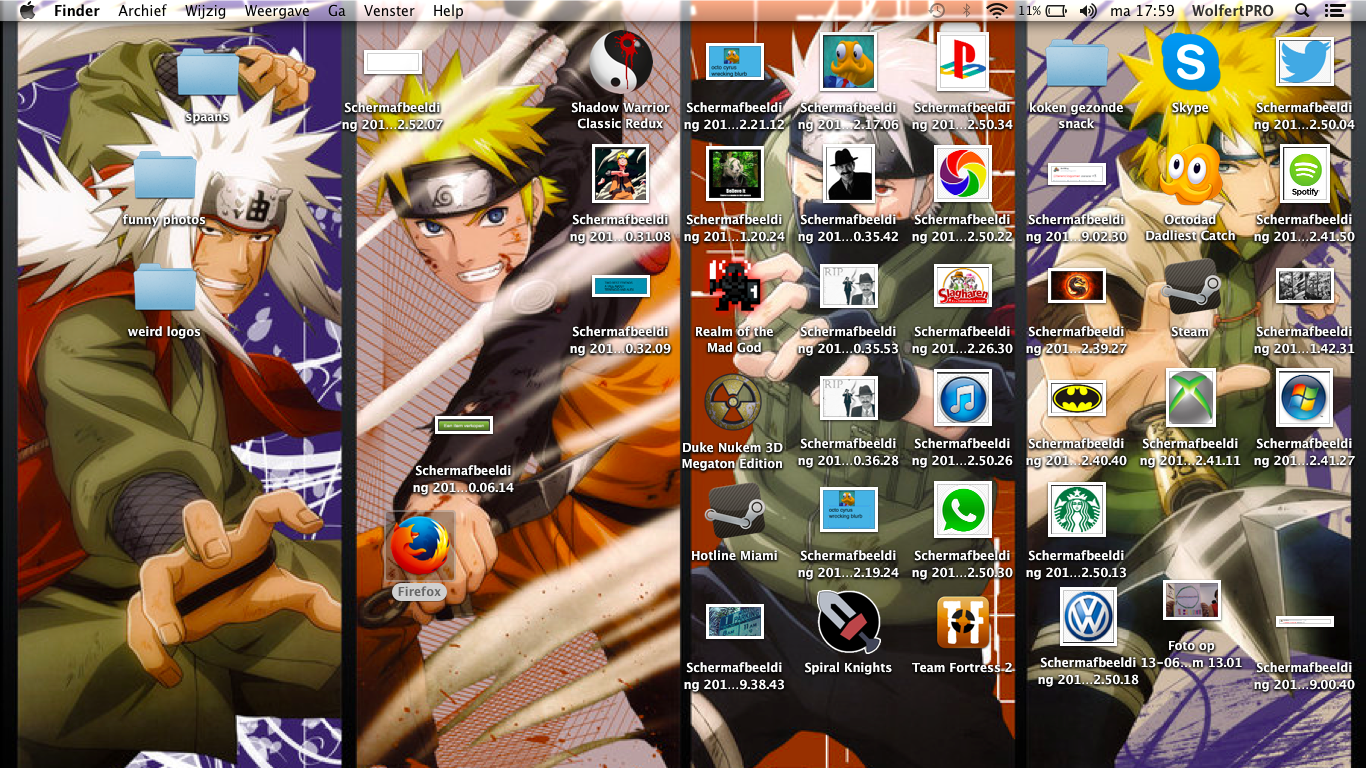The width and height of the screenshot is (1366, 768).
Task: Click the Apple menu logo
Action: (x=27, y=11)
